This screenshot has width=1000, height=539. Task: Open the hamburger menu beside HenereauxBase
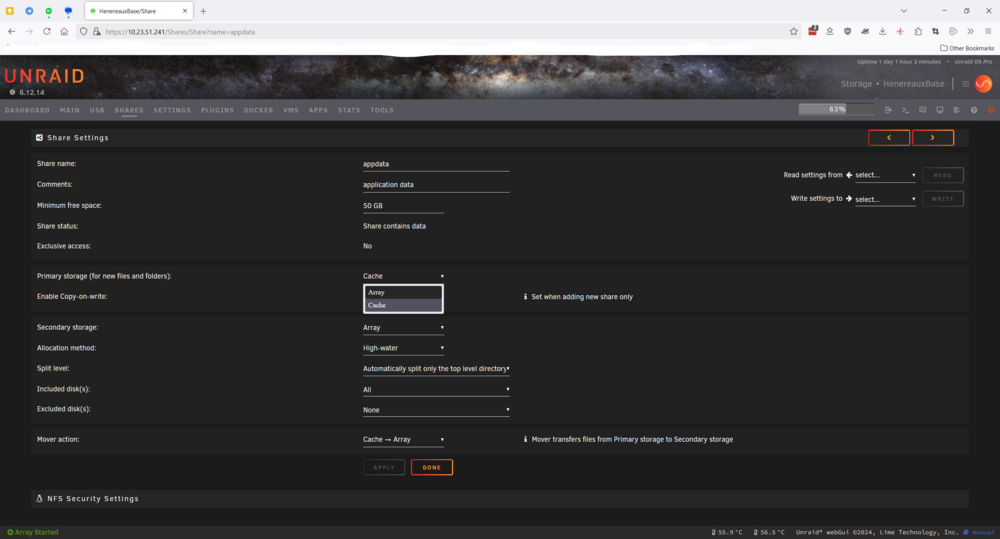tap(966, 84)
